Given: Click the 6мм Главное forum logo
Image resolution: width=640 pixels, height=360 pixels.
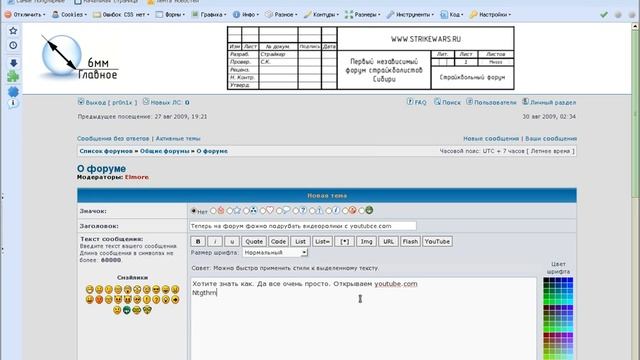Looking at the screenshot, I should click(x=79, y=57).
